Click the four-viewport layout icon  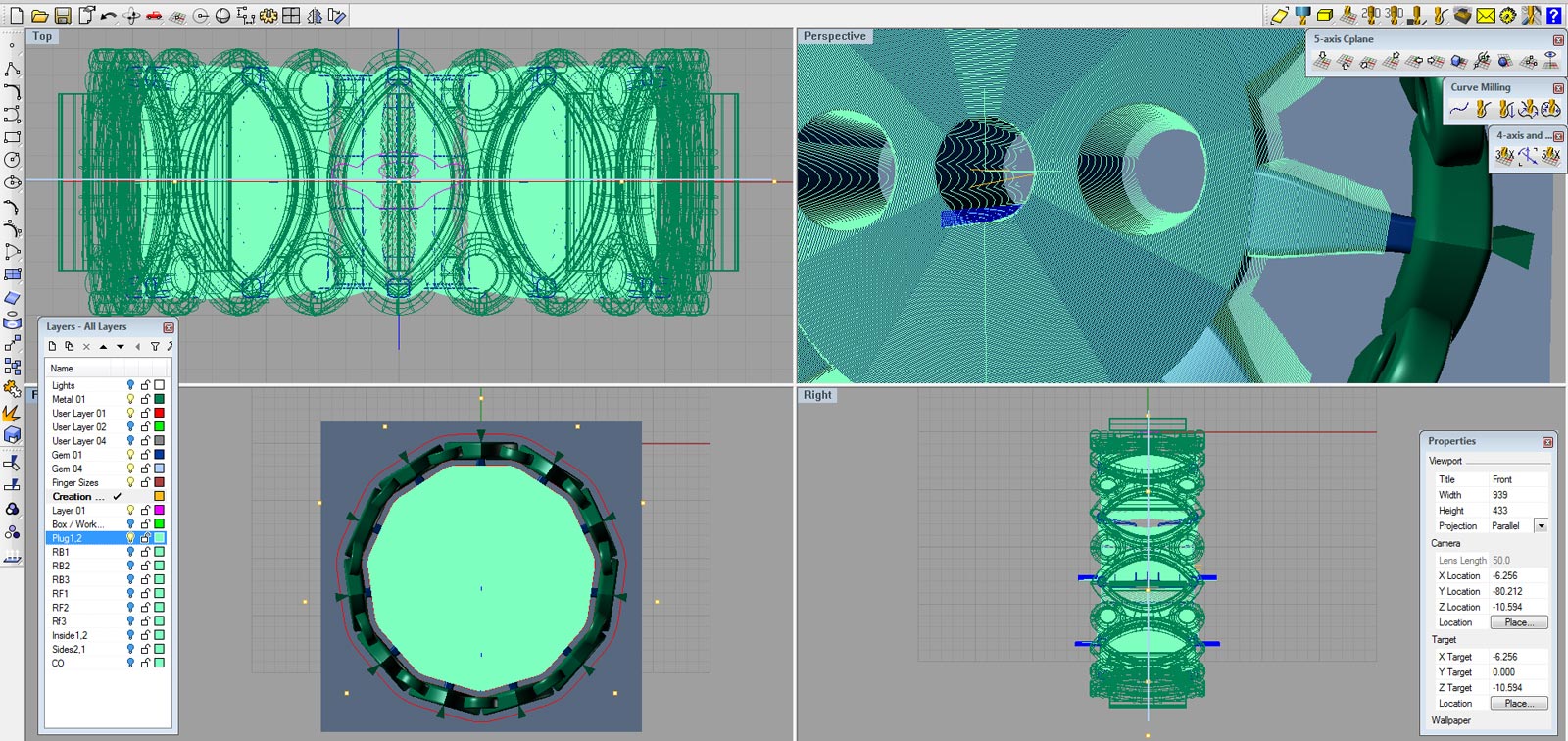click(x=291, y=16)
